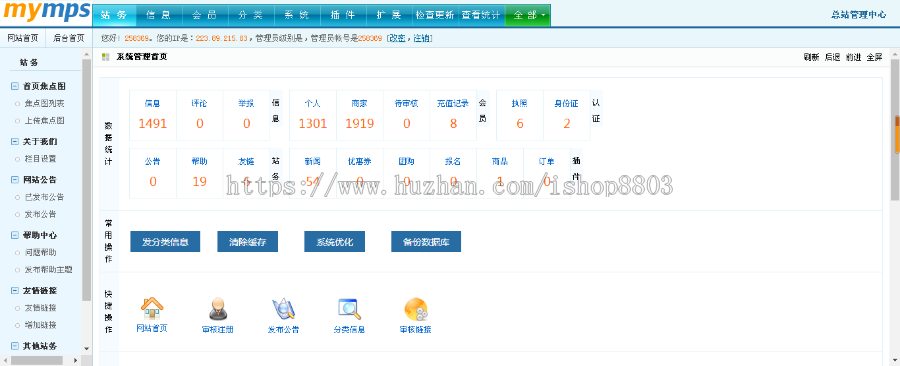Open 发布帮助主题 in the sidebar
This screenshot has height=366, width=900.
(x=48, y=270)
